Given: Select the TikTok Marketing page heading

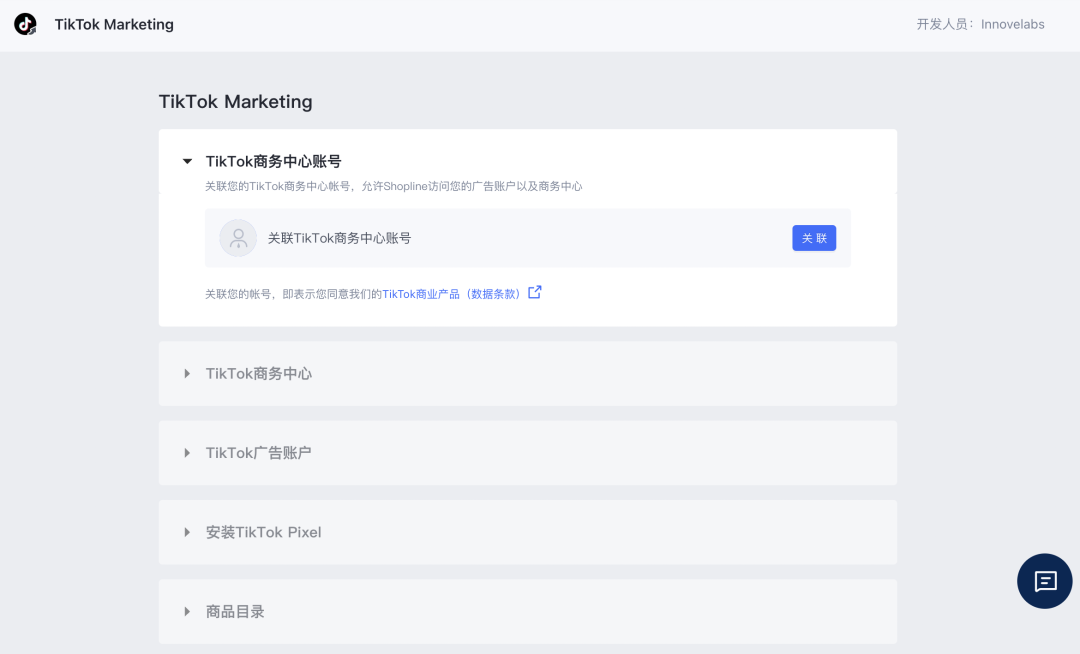Looking at the screenshot, I should [x=235, y=101].
